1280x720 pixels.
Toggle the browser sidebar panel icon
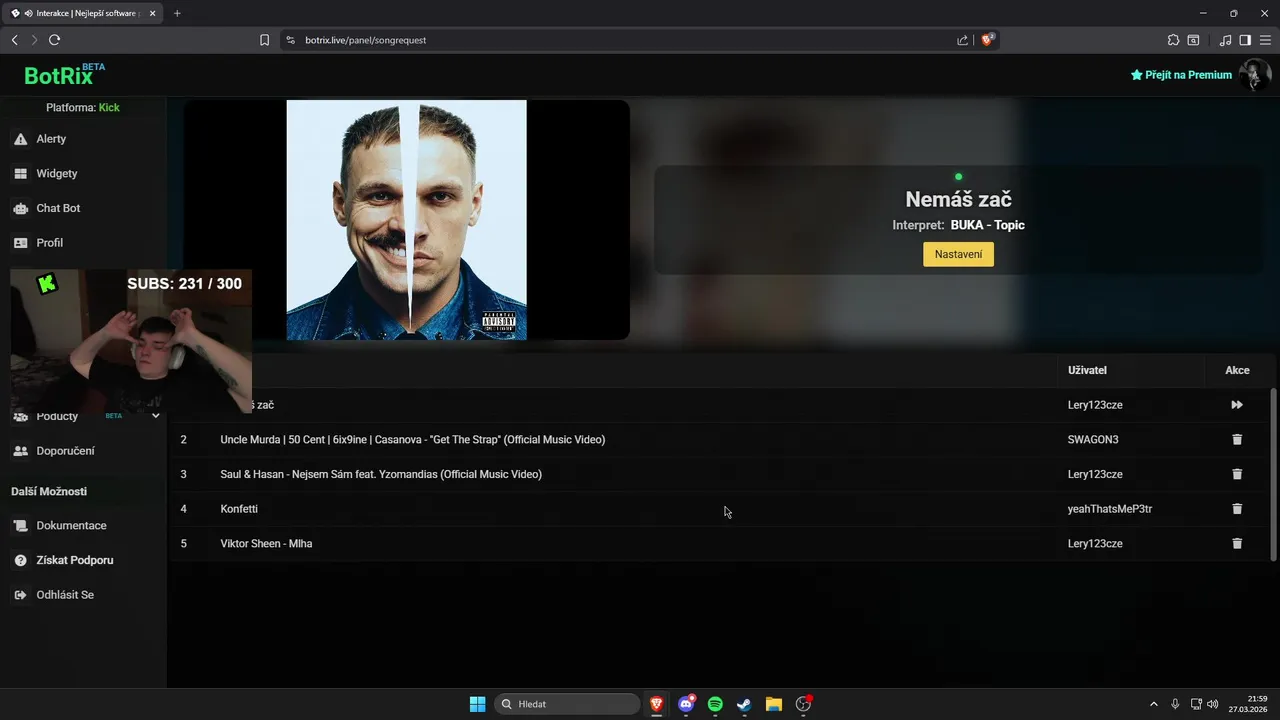[1245, 40]
